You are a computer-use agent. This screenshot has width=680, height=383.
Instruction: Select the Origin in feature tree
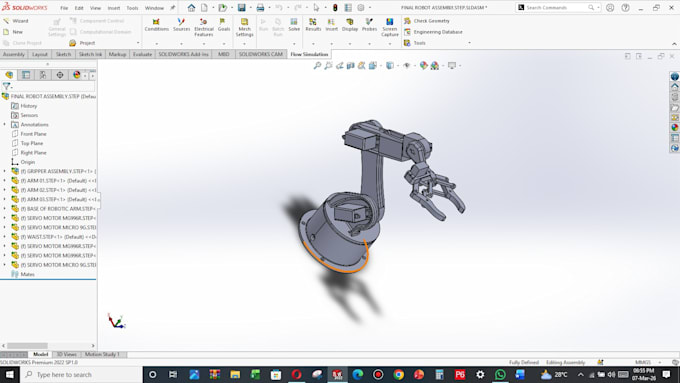click(23, 162)
